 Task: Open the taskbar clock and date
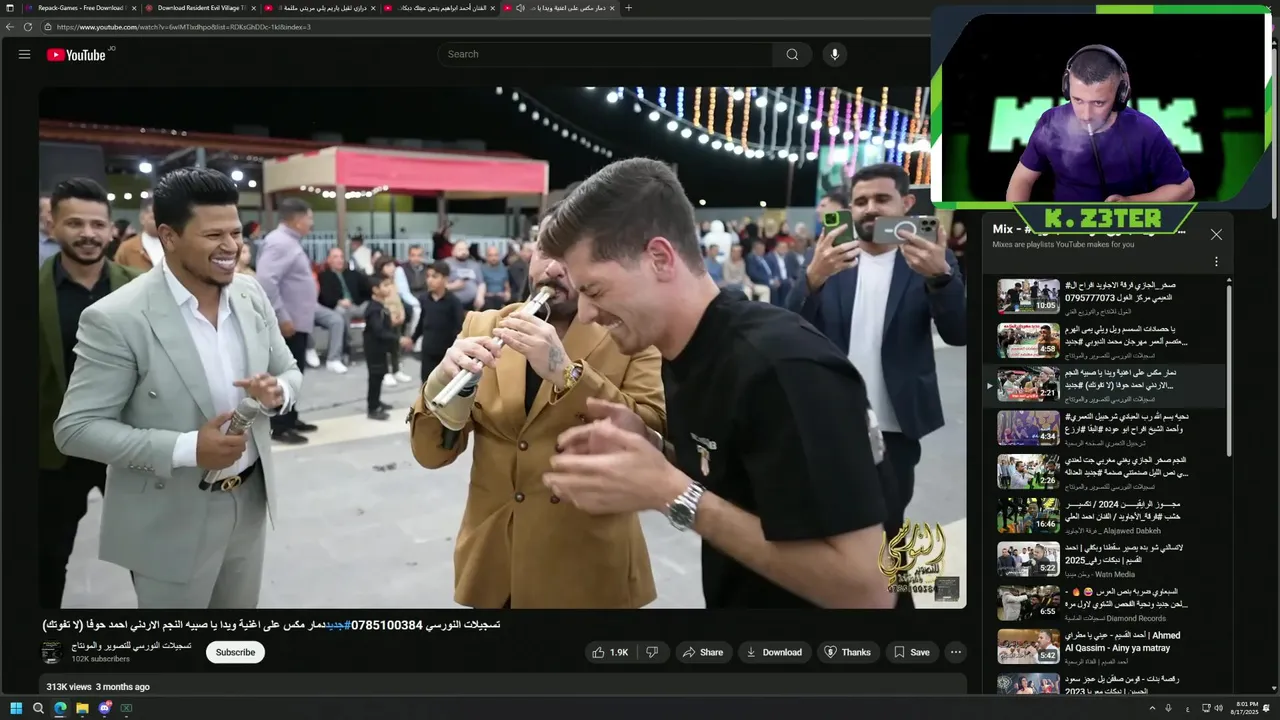click(1246, 708)
